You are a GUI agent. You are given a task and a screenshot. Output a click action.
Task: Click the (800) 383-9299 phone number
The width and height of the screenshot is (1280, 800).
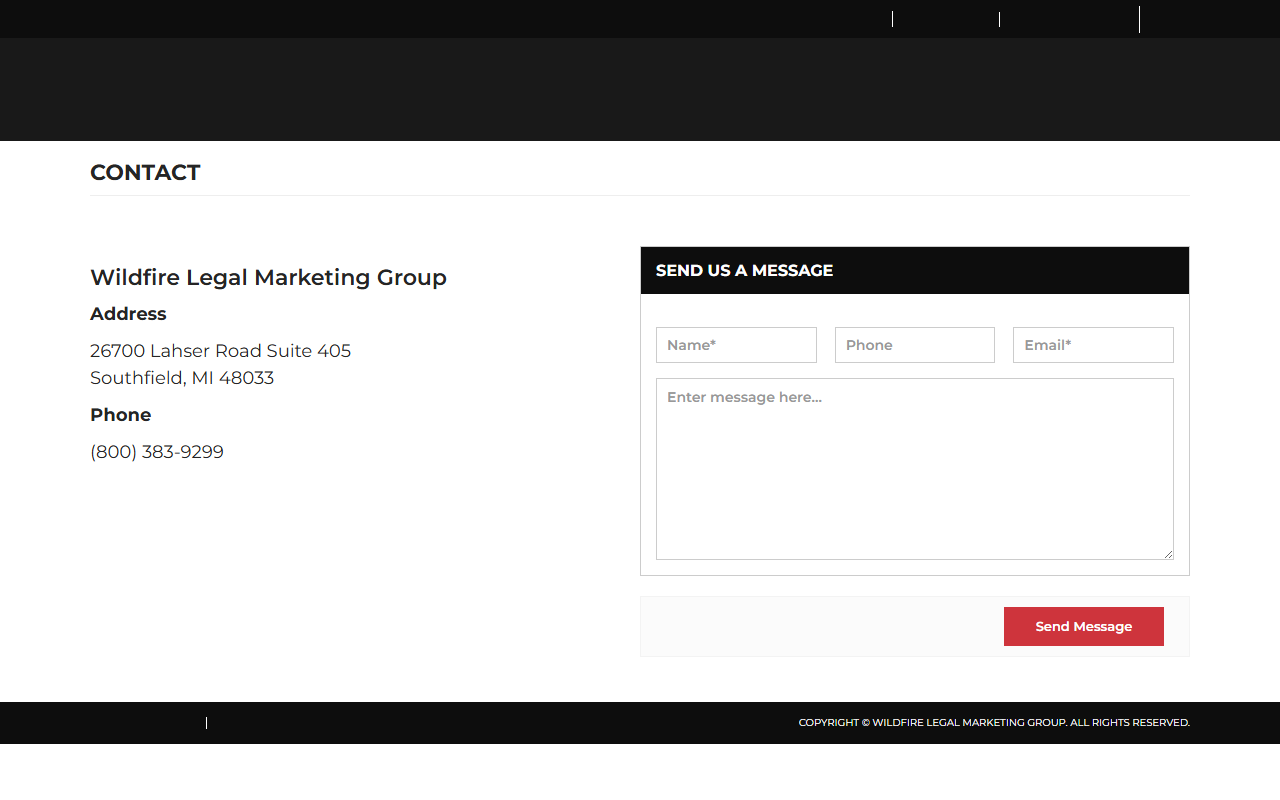point(157,452)
